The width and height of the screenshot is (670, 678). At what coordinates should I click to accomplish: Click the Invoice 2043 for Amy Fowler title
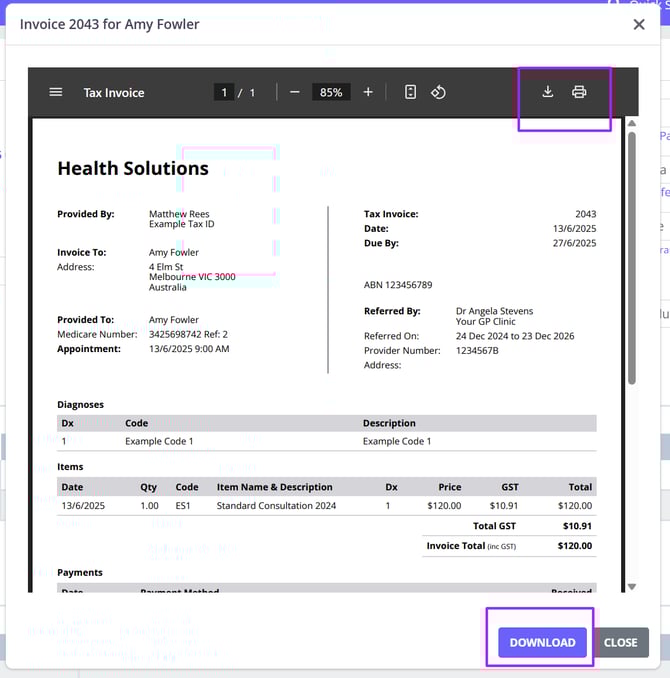(110, 24)
